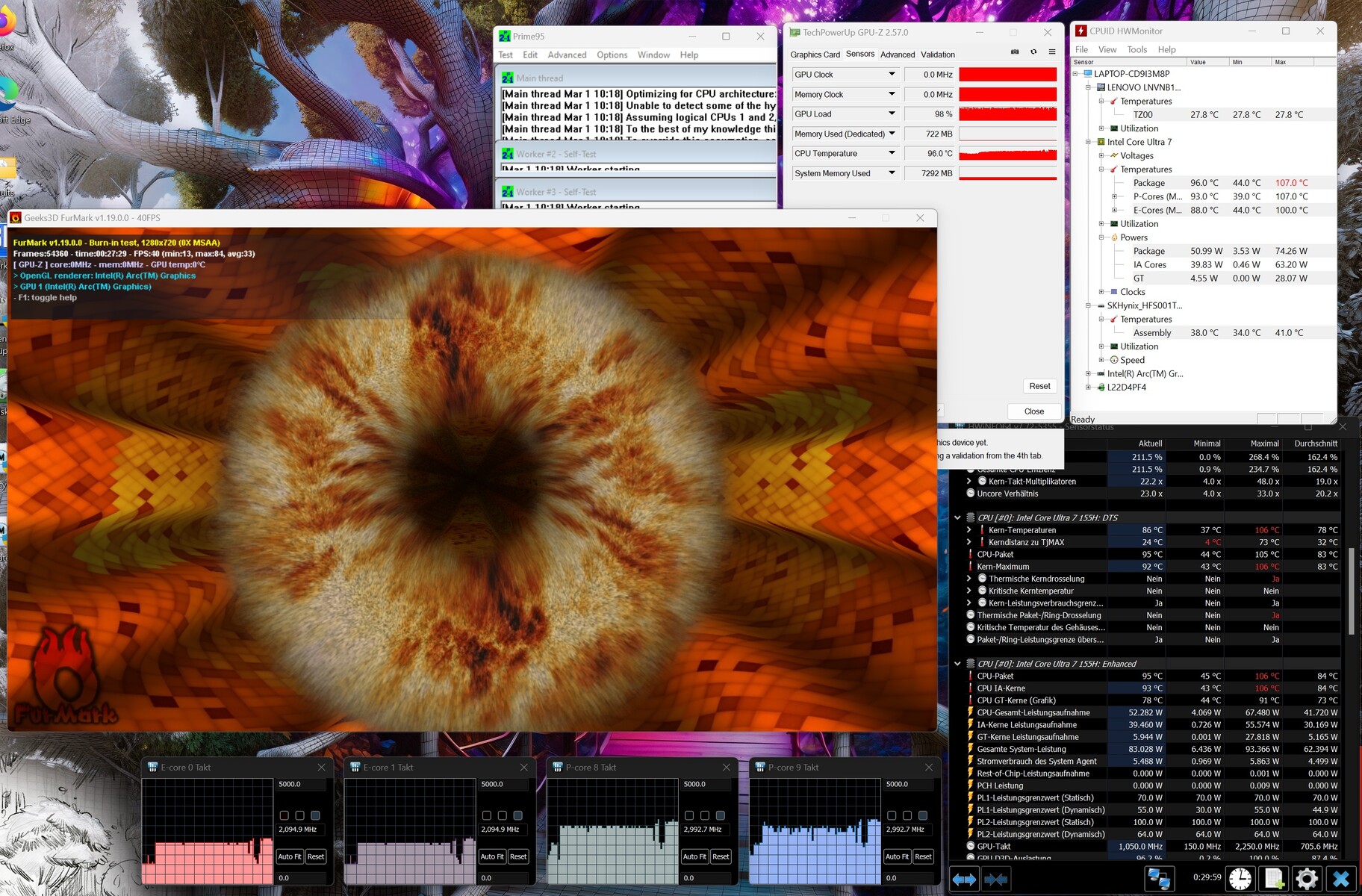
Task: Click the P-core 8 Takt graph window icon
Action: [x=558, y=767]
